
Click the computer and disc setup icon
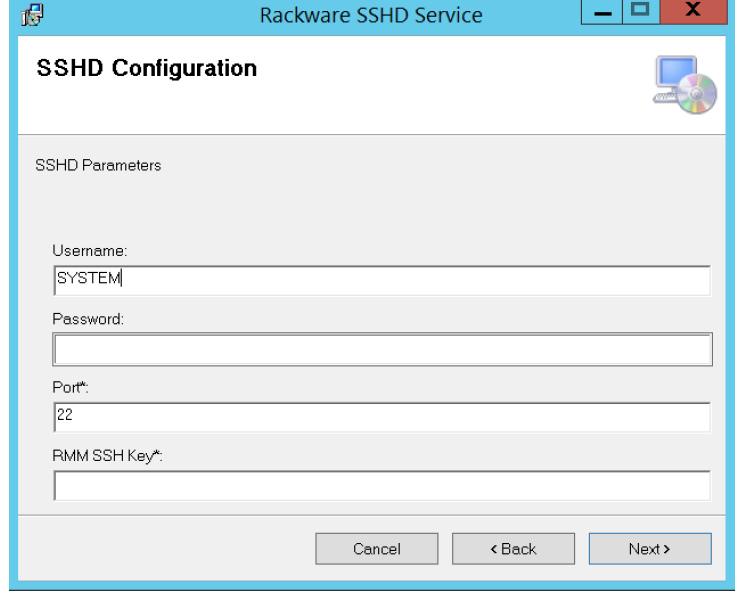685,85
